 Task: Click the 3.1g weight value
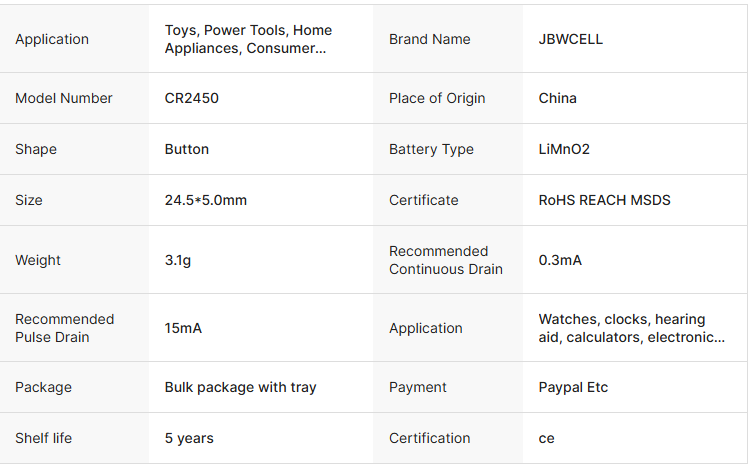[178, 260]
